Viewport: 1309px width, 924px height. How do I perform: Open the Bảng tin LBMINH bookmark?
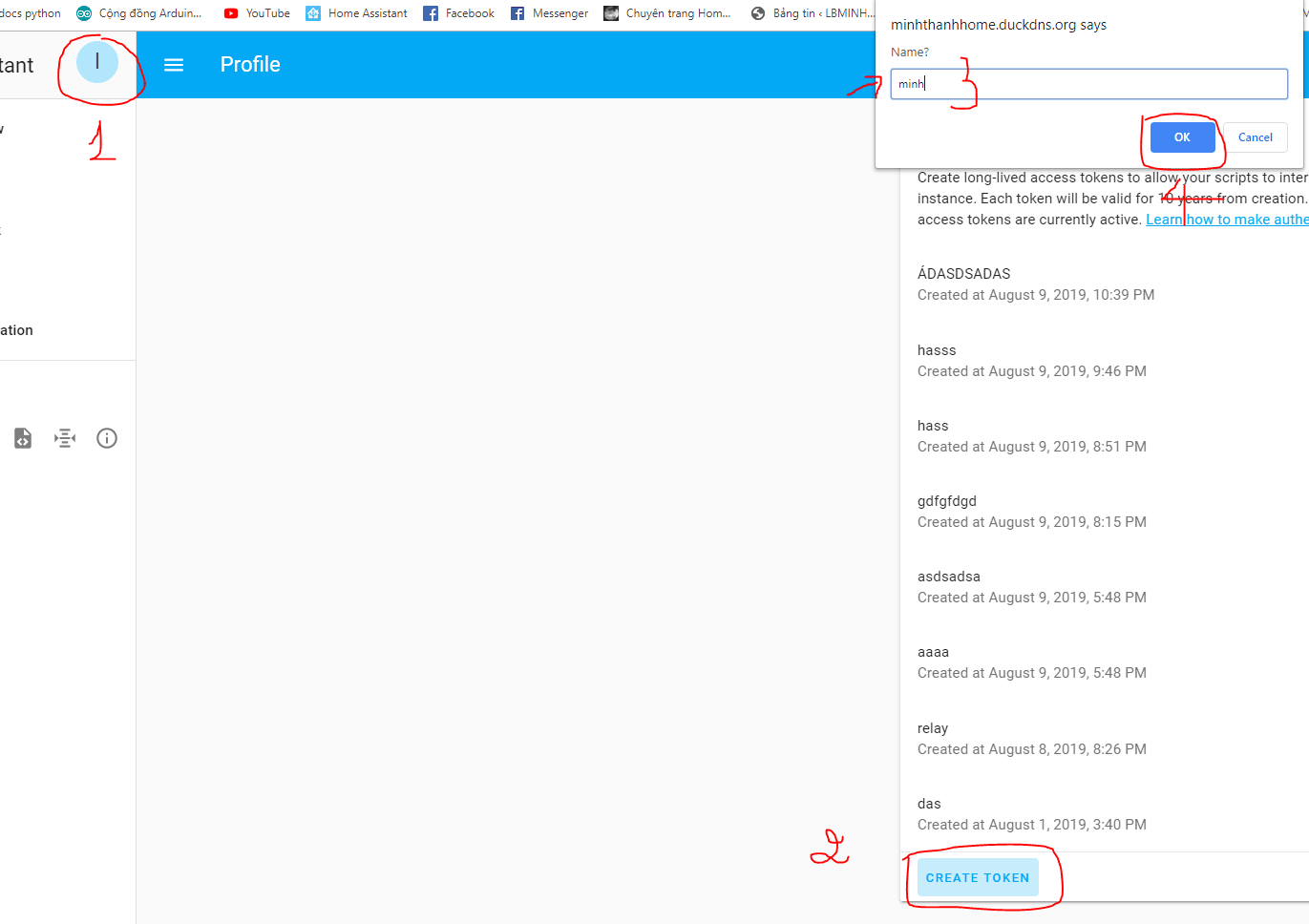tap(812, 13)
